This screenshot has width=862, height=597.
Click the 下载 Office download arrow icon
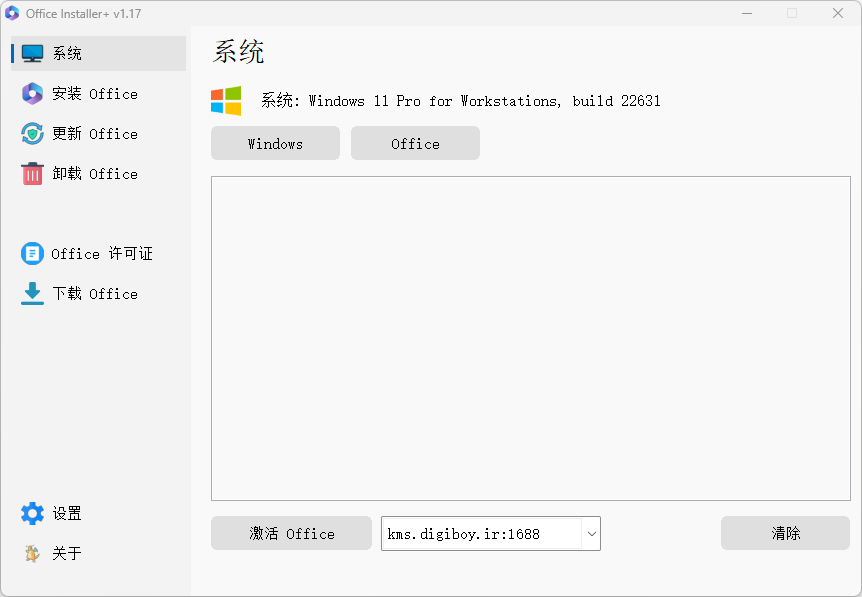pyautogui.click(x=31, y=293)
